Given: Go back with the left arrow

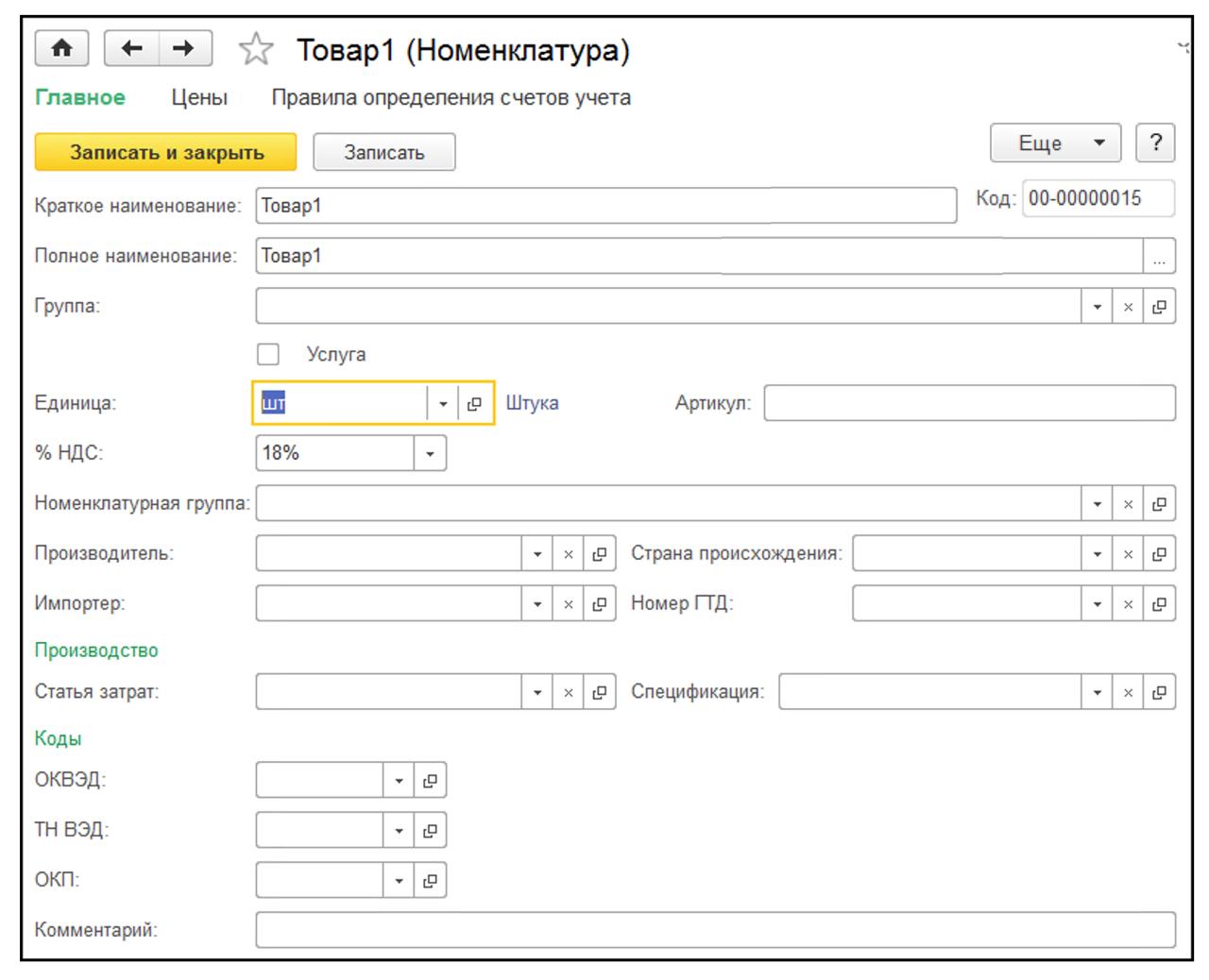Looking at the screenshot, I should pos(132,48).
